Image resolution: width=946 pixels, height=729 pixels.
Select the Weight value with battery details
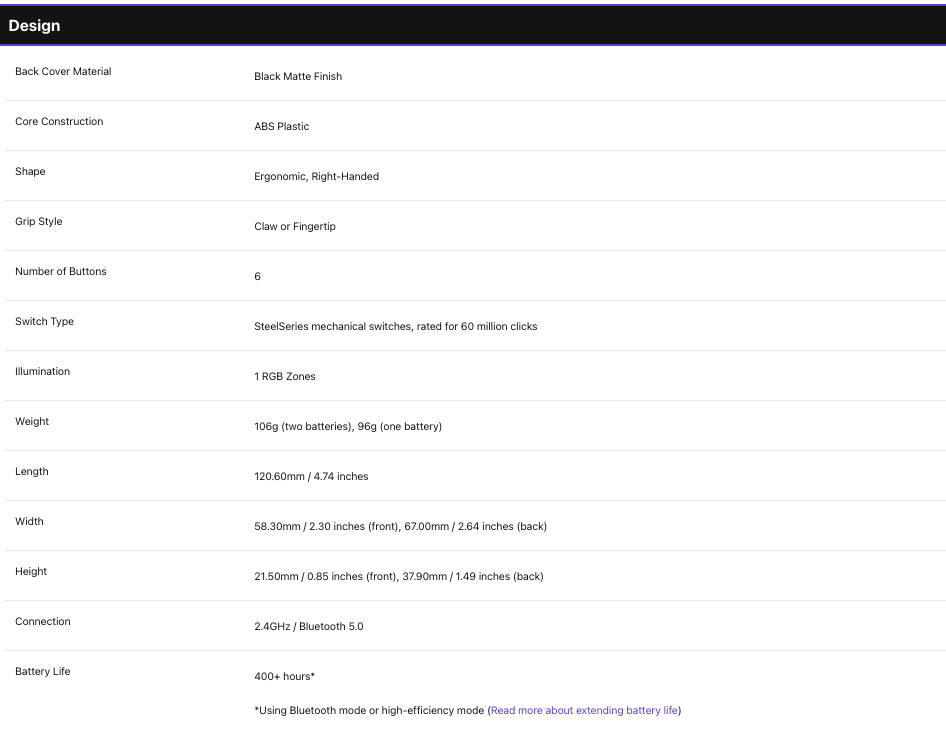[348, 427]
